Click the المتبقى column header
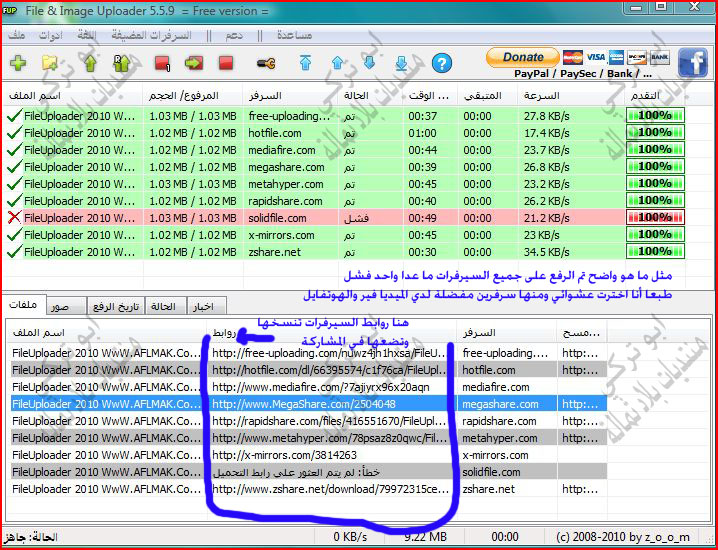This screenshot has width=718, height=550. 488,96
